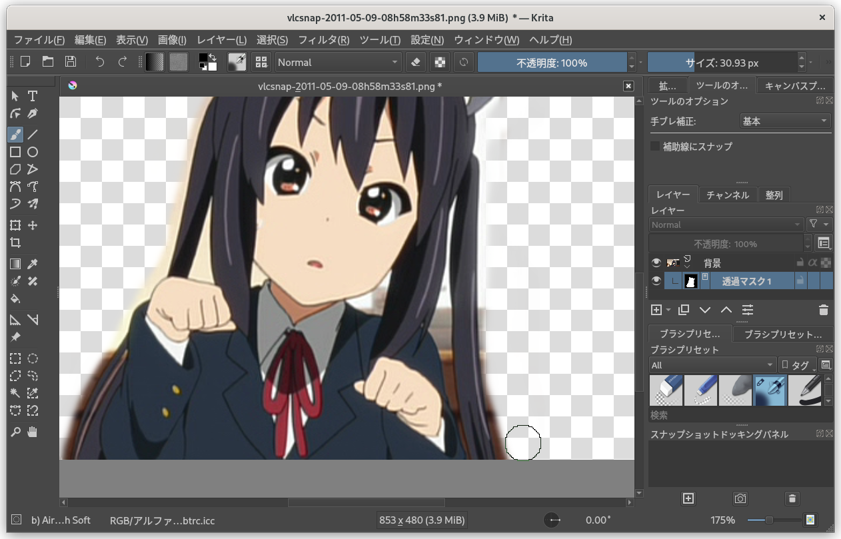The image size is (841, 539).
Task: Open the Normal blending mode dropdown in toolbar
Action: [338, 62]
